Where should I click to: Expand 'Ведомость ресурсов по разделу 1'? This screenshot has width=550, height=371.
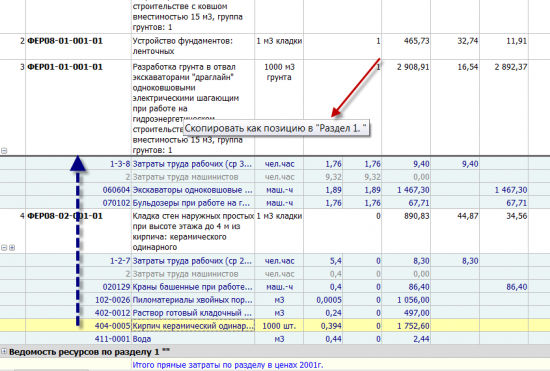click(x=4, y=351)
